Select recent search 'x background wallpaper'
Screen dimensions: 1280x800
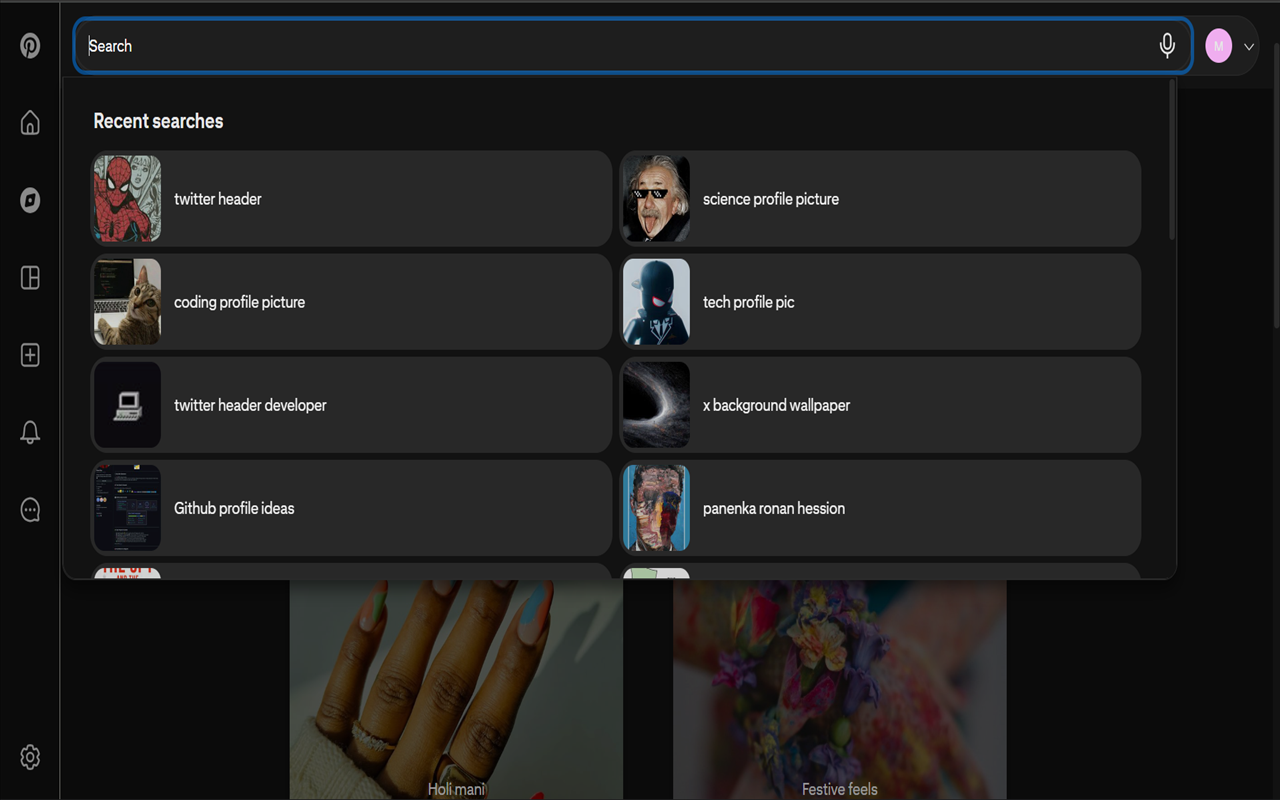880,405
